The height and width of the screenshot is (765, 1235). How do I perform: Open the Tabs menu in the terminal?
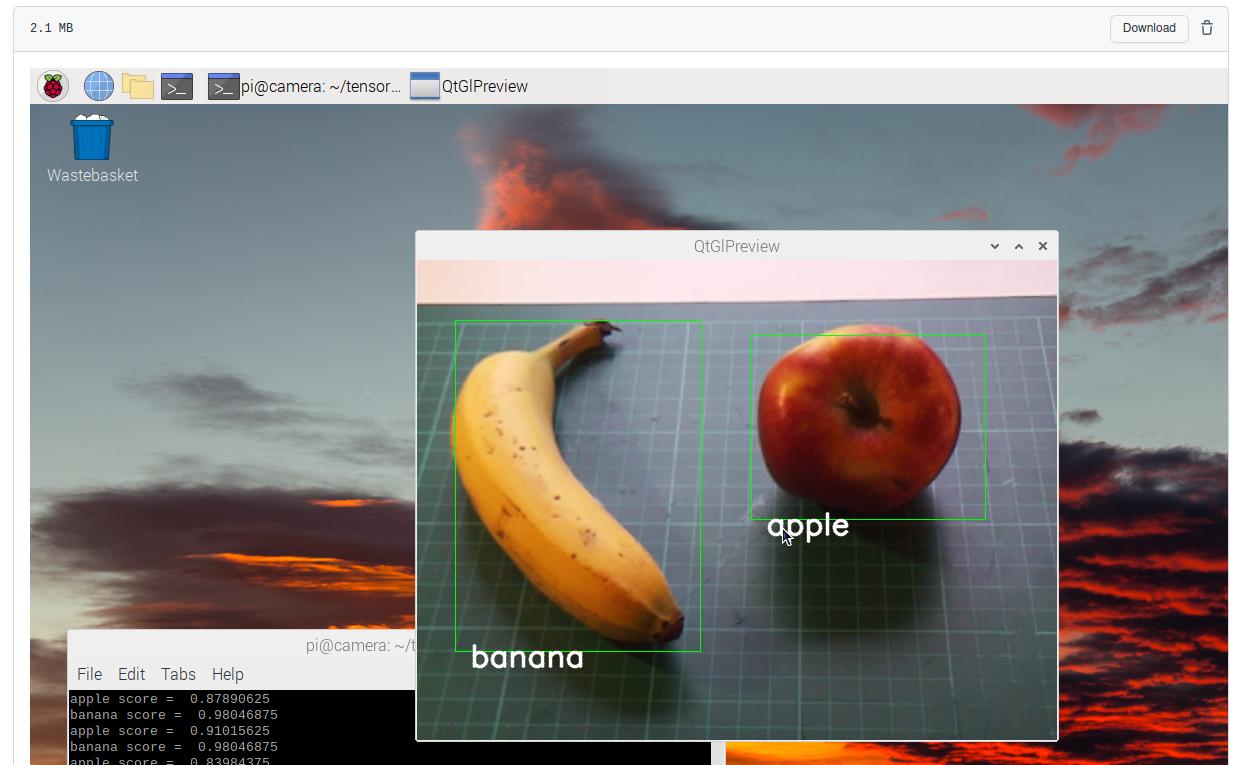click(x=178, y=674)
